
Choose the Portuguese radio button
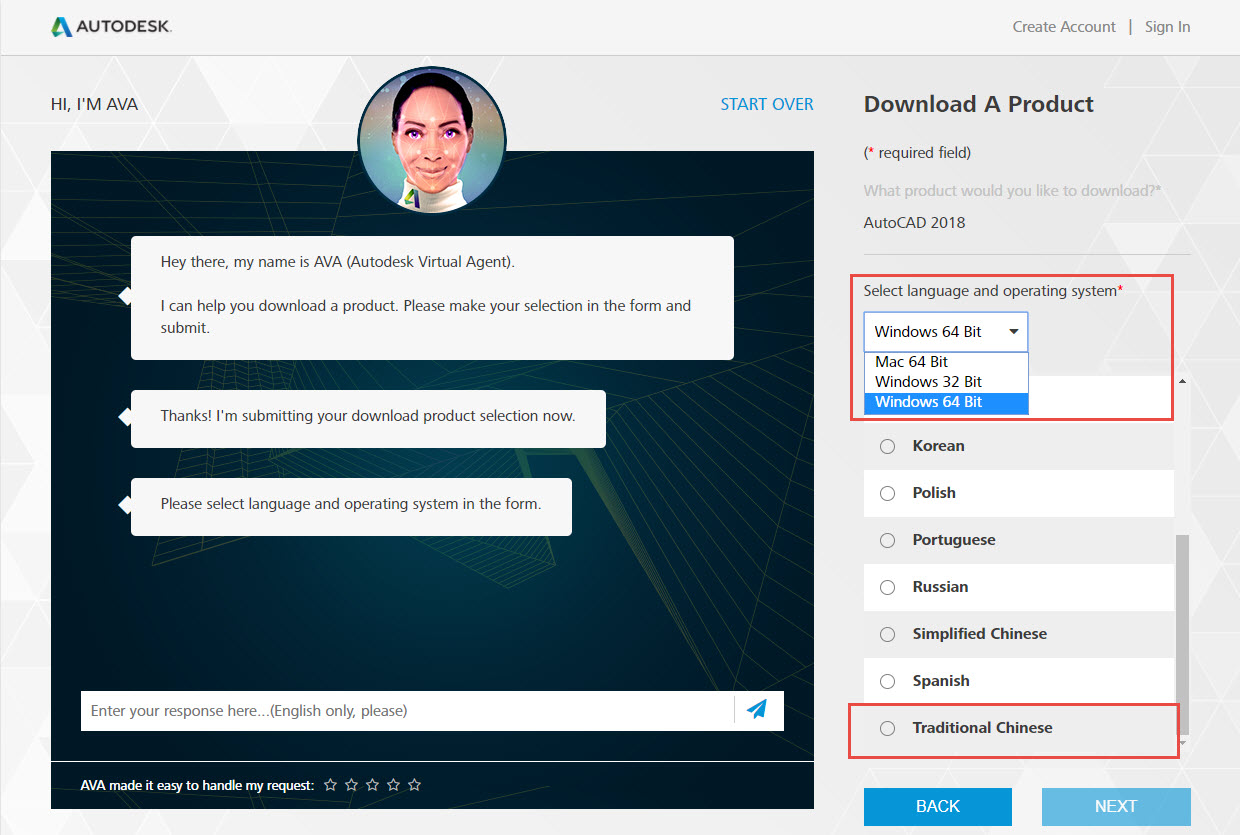coord(887,540)
